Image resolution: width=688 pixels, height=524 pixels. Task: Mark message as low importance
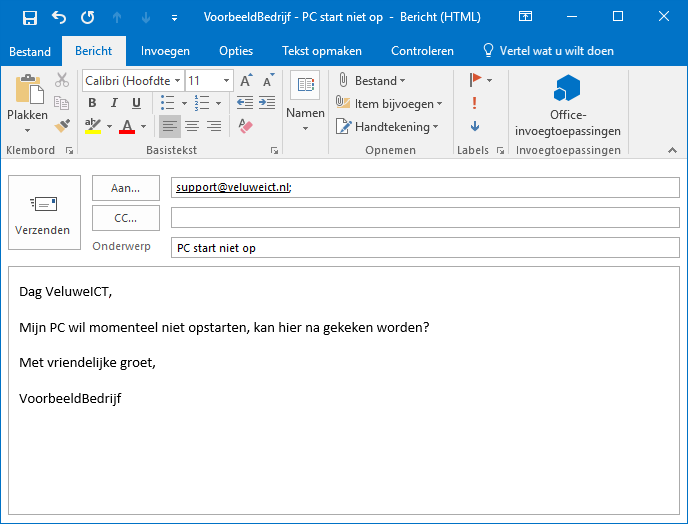pyautogui.click(x=475, y=126)
